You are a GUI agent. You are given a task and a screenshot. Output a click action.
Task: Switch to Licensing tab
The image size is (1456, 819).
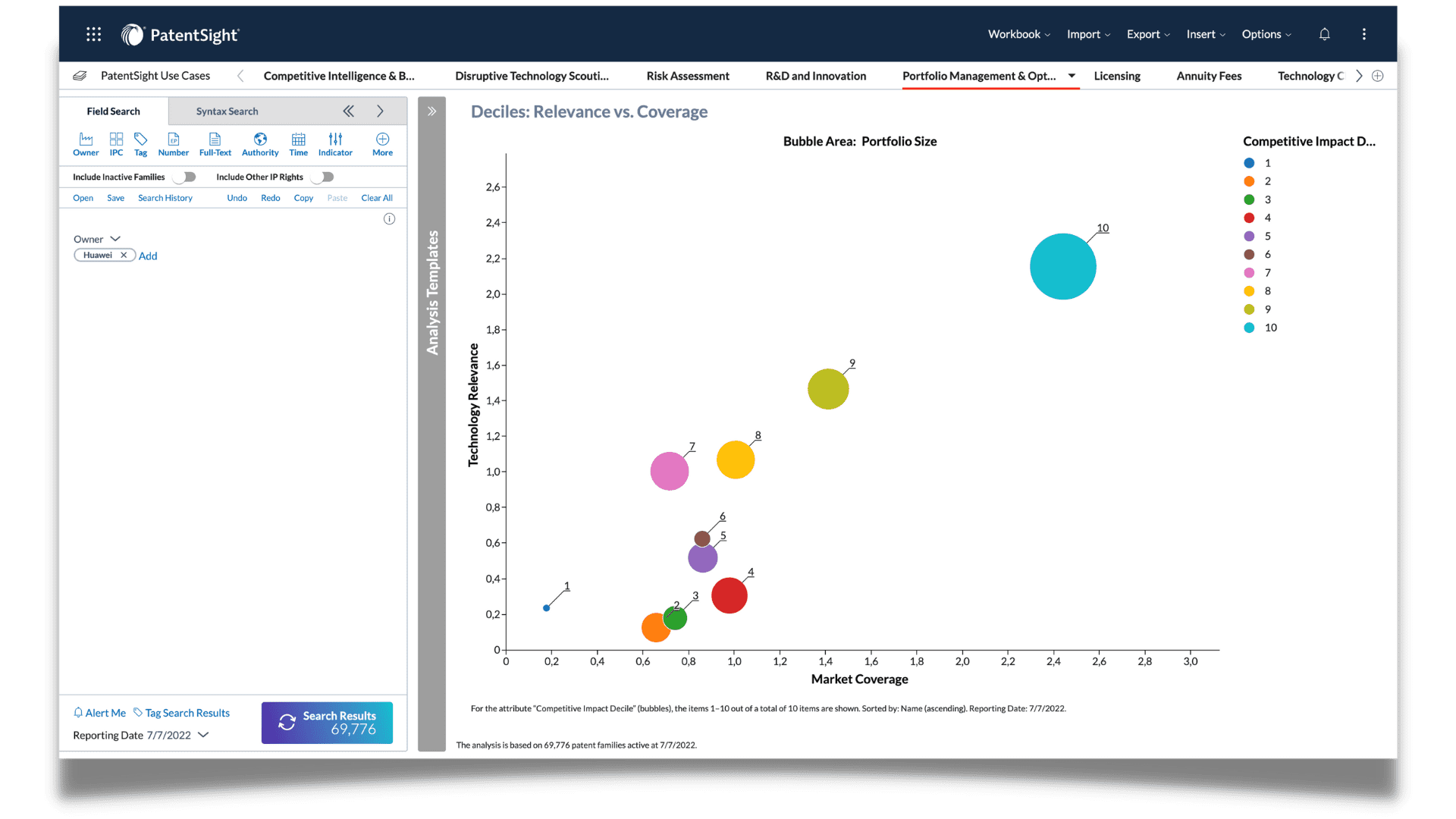1117,76
